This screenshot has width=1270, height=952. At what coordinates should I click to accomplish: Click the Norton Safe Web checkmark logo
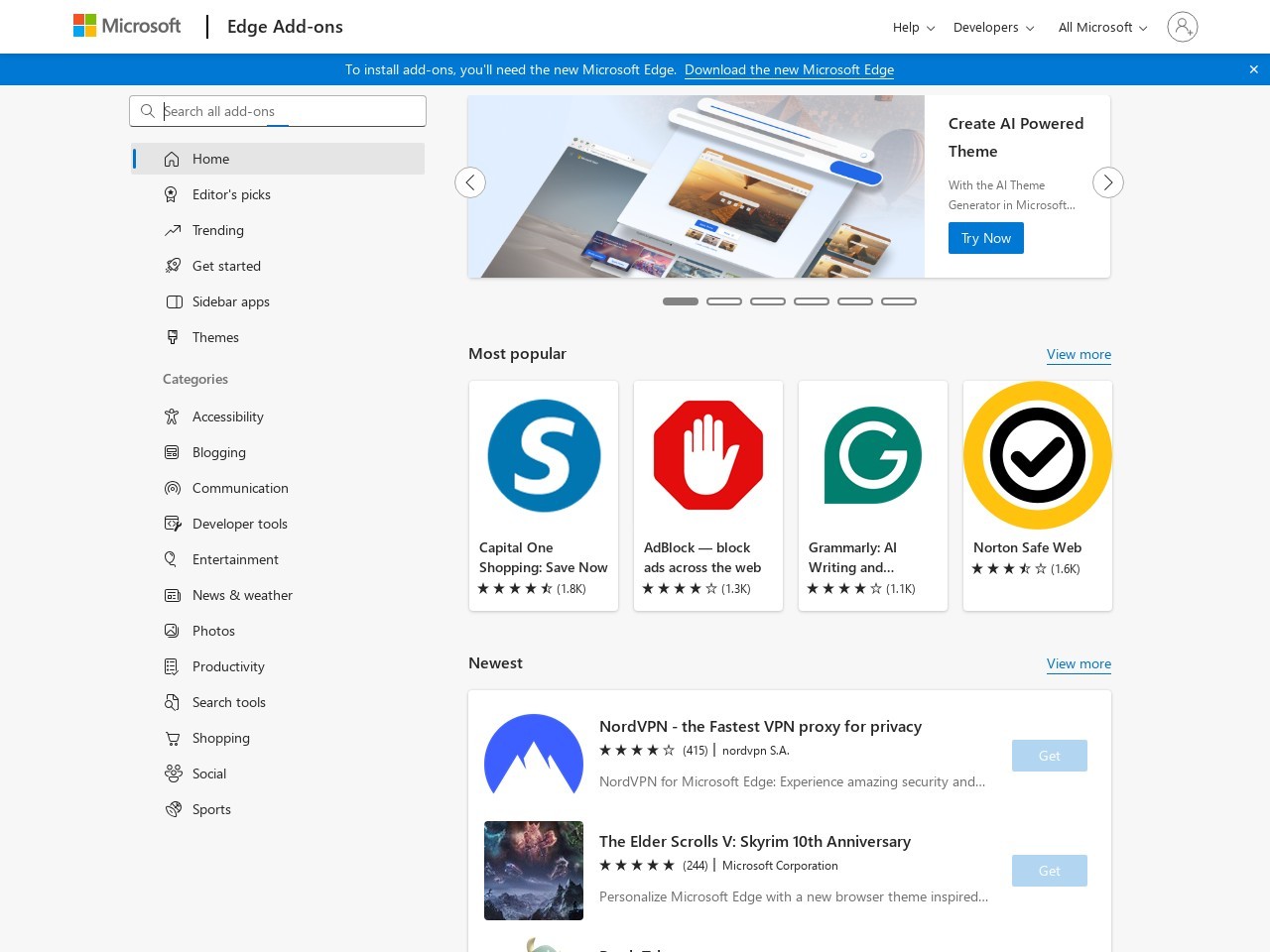(1038, 455)
